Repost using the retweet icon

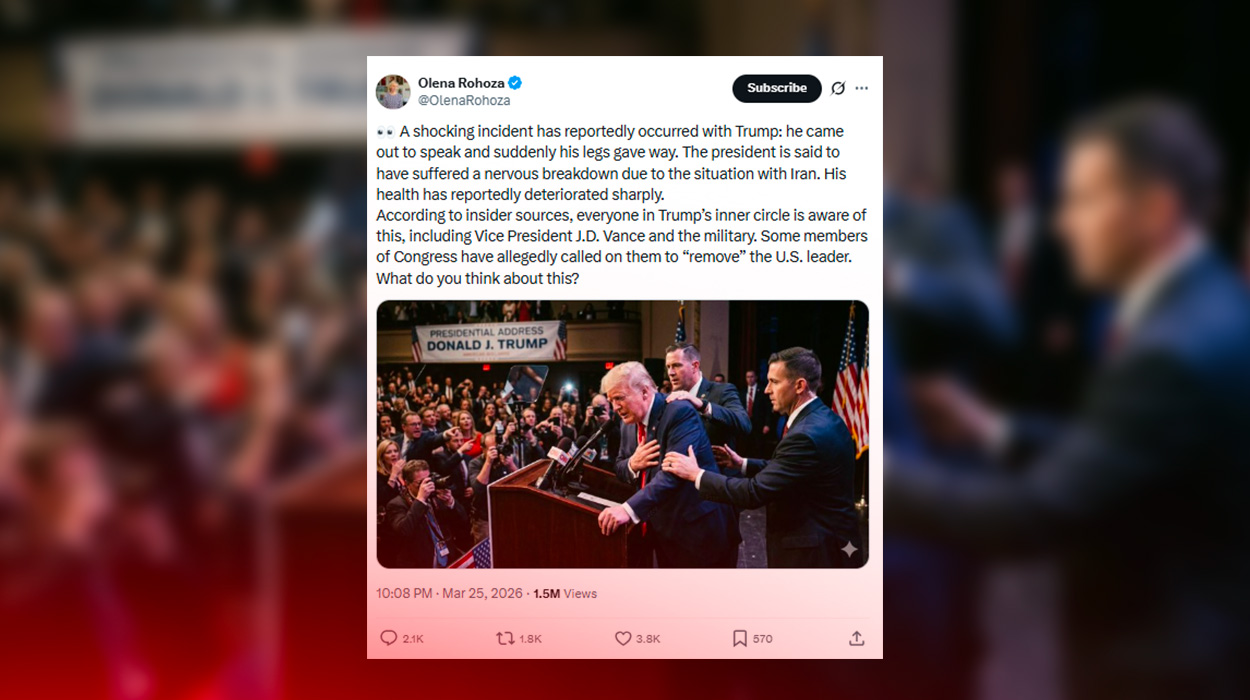tap(505, 638)
